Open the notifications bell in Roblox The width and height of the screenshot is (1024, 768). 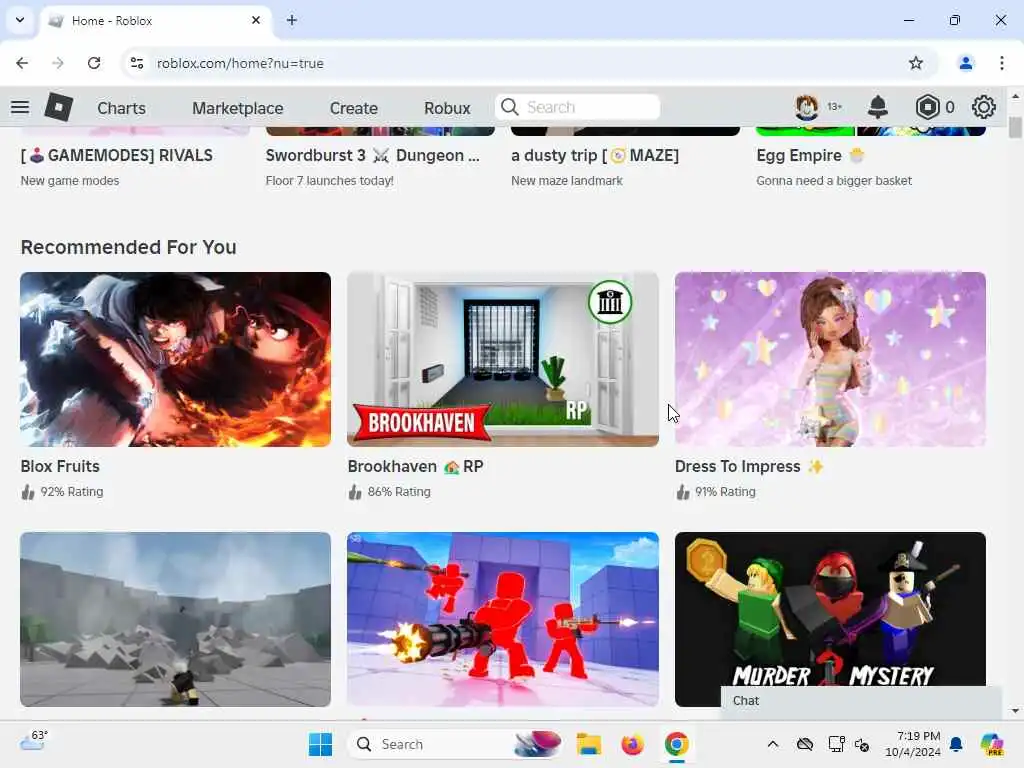pyautogui.click(x=878, y=106)
